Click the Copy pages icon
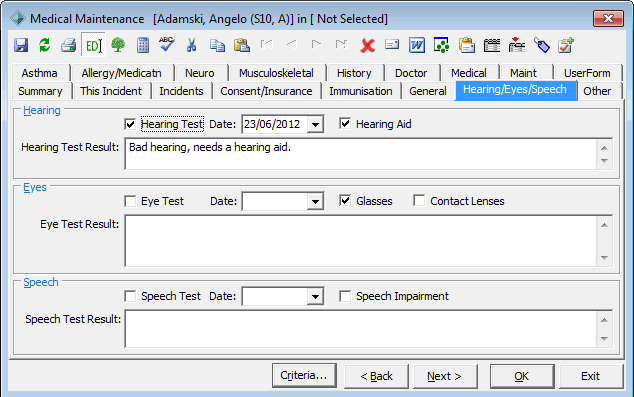This screenshot has height=397, width=634. pos(217,45)
